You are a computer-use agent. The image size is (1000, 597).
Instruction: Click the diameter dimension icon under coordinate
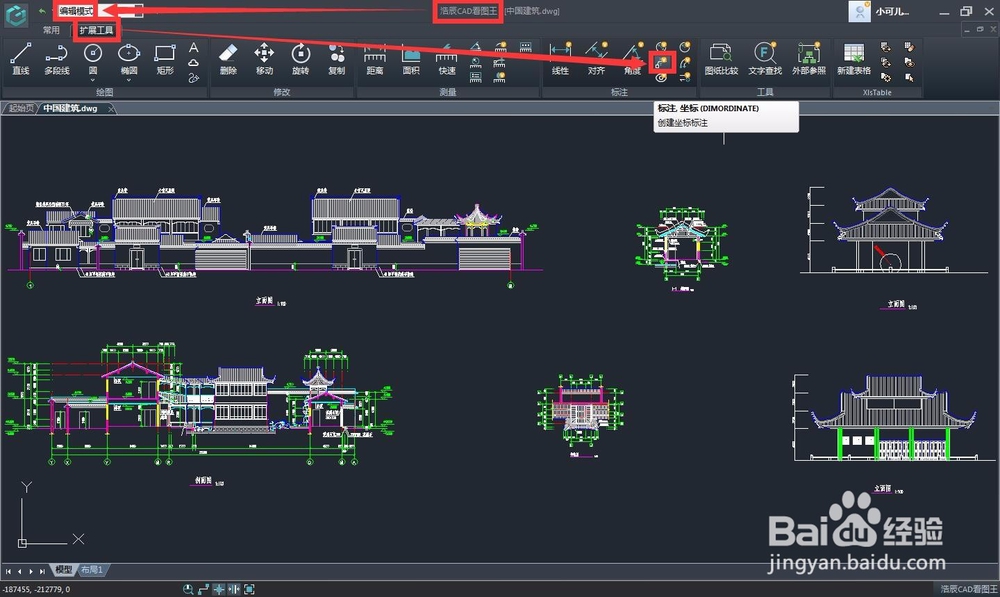tap(661, 78)
